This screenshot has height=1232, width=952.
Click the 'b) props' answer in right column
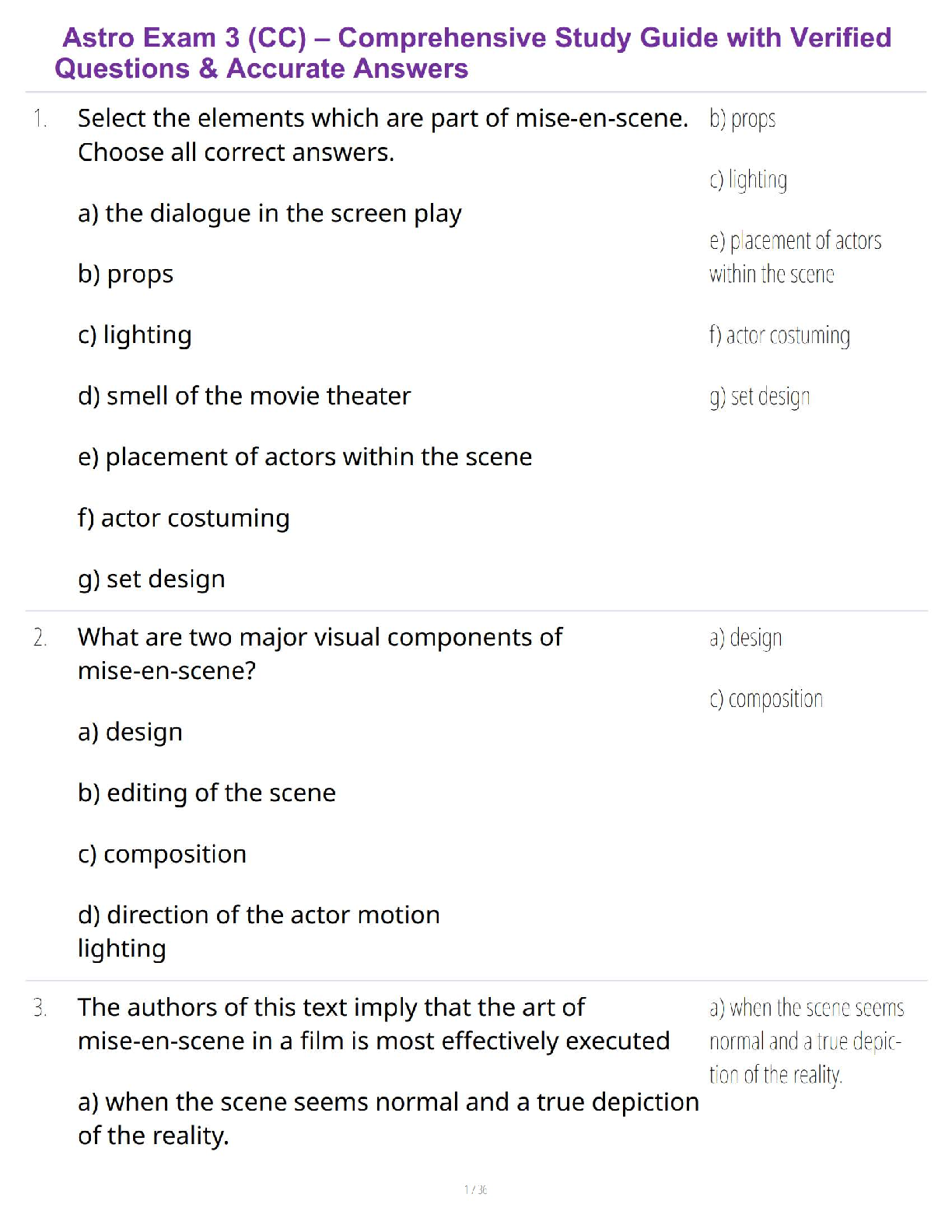pyautogui.click(x=742, y=119)
